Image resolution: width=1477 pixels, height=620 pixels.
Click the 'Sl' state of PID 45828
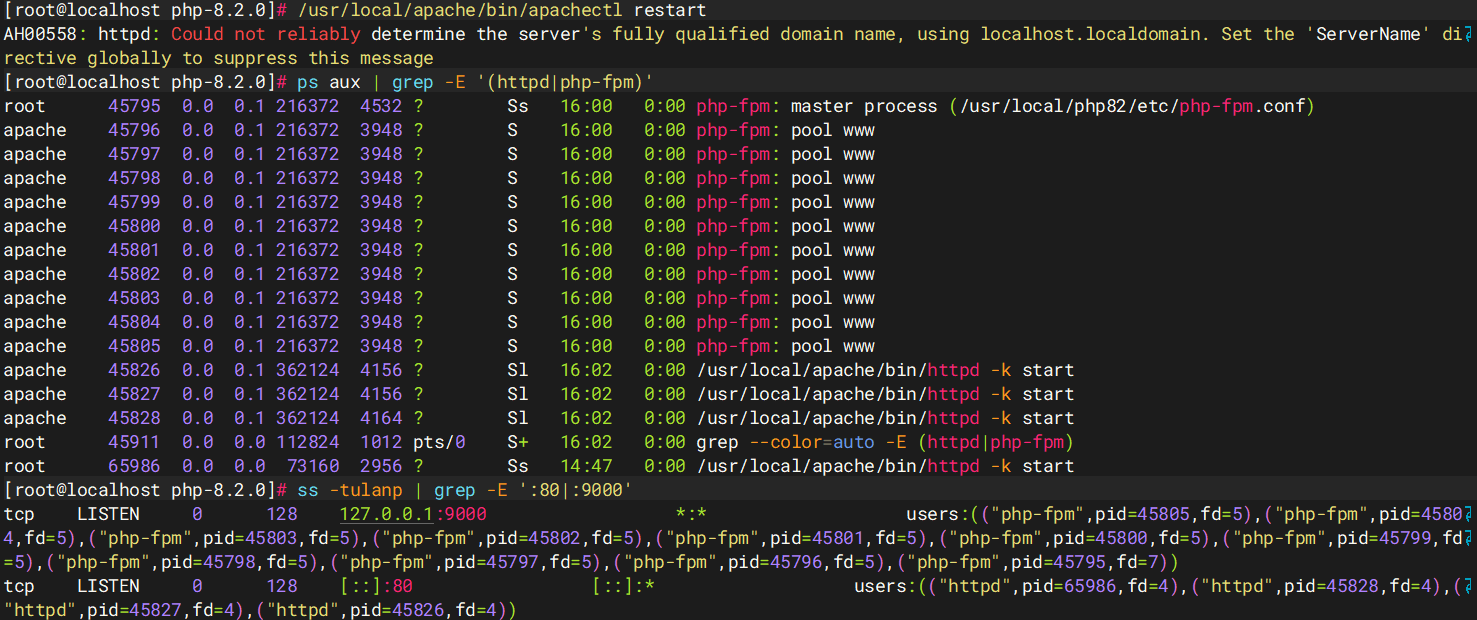click(517, 418)
